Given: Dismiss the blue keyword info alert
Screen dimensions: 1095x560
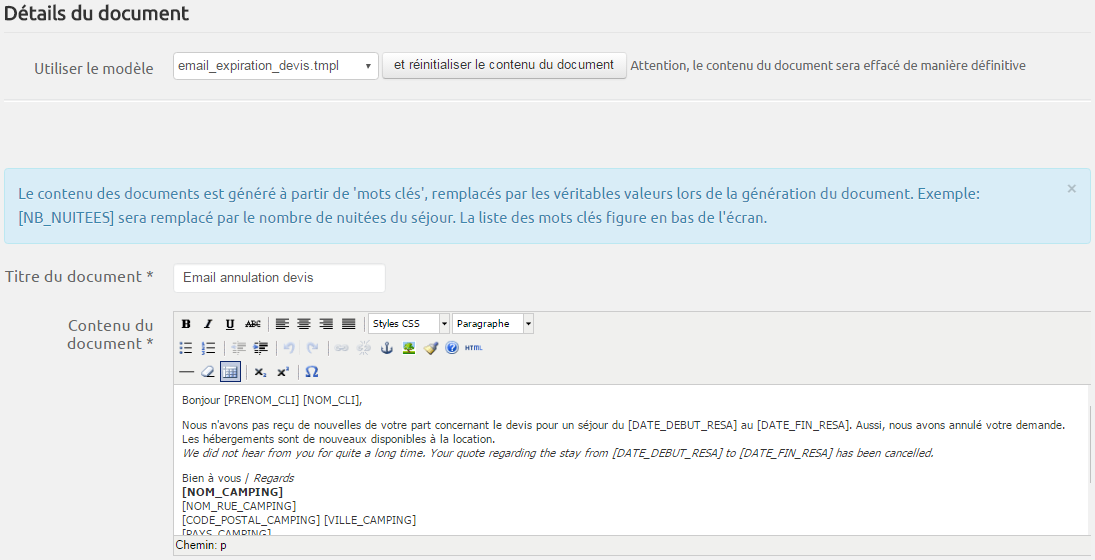Looking at the screenshot, I should [x=1071, y=188].
